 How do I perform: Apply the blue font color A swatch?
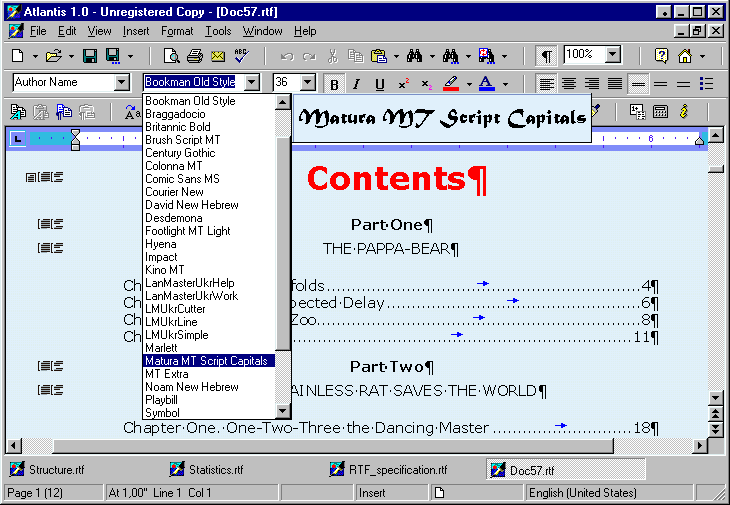coord(487,84)
